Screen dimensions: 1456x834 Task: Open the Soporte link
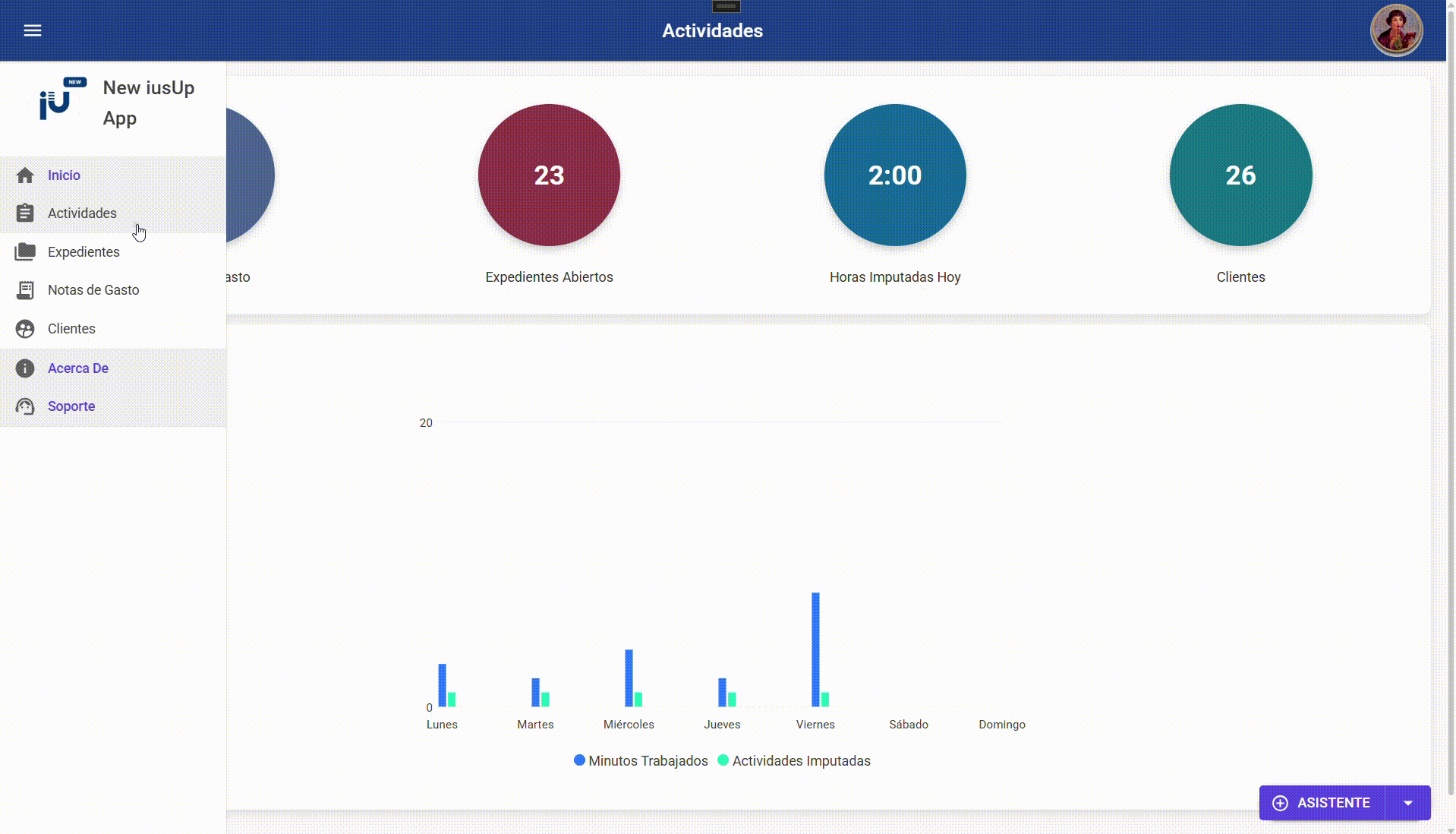pyautogui.click(x=71, y=406)
